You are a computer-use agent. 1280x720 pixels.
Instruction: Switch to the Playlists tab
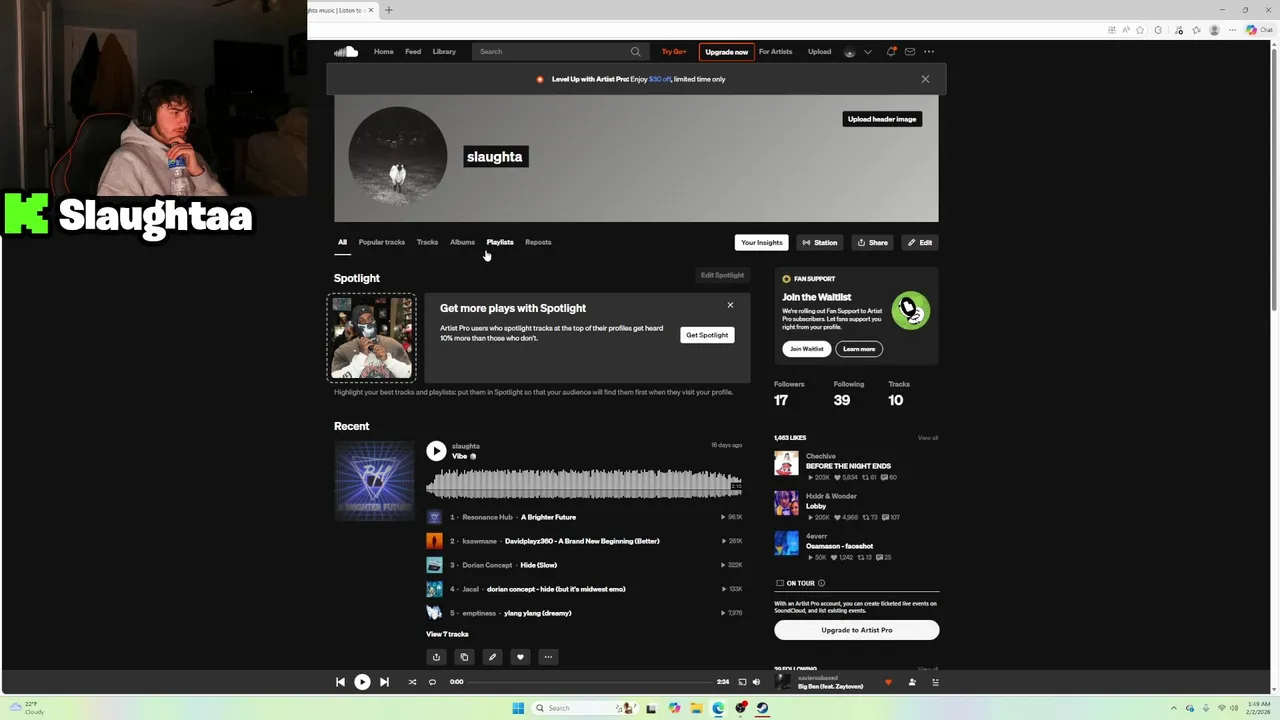500,242
